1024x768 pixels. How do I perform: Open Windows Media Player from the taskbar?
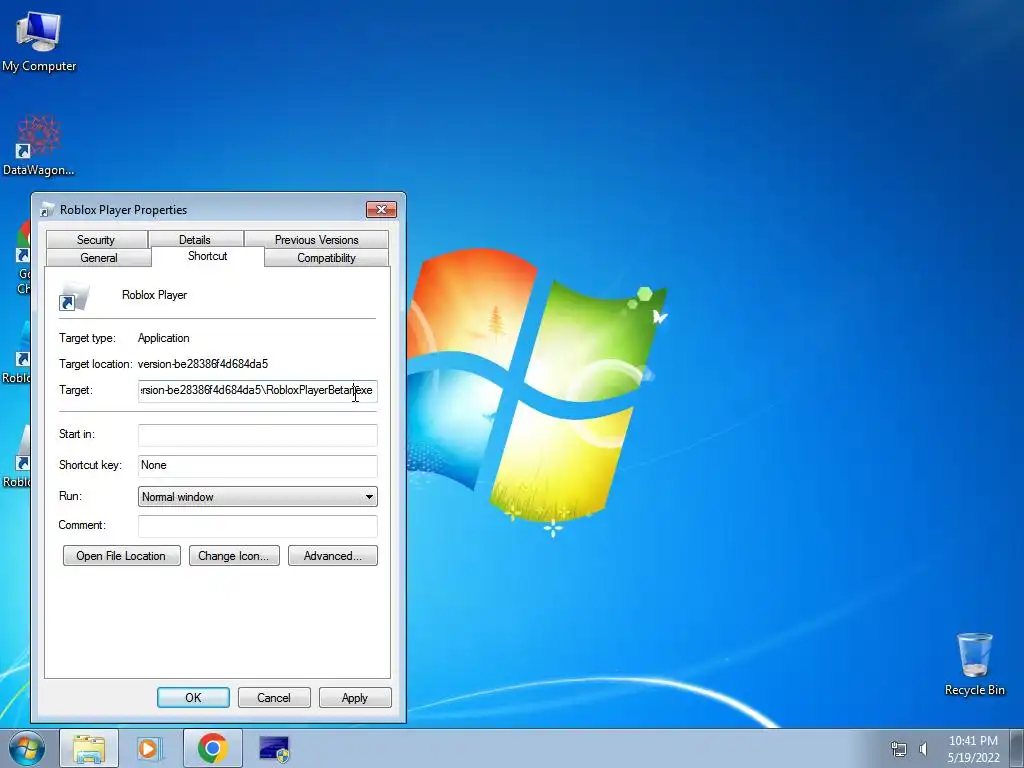(150, 748)
